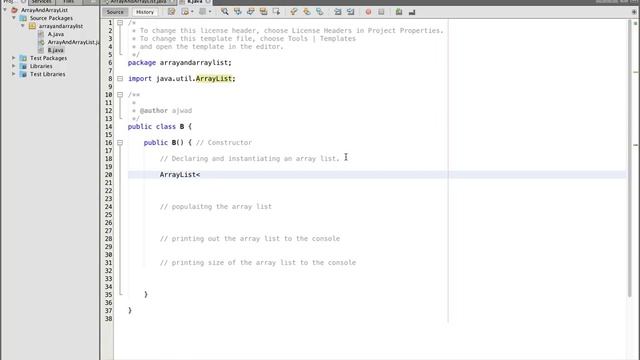Click the Libraries folder icon

(x=23, y=66)
